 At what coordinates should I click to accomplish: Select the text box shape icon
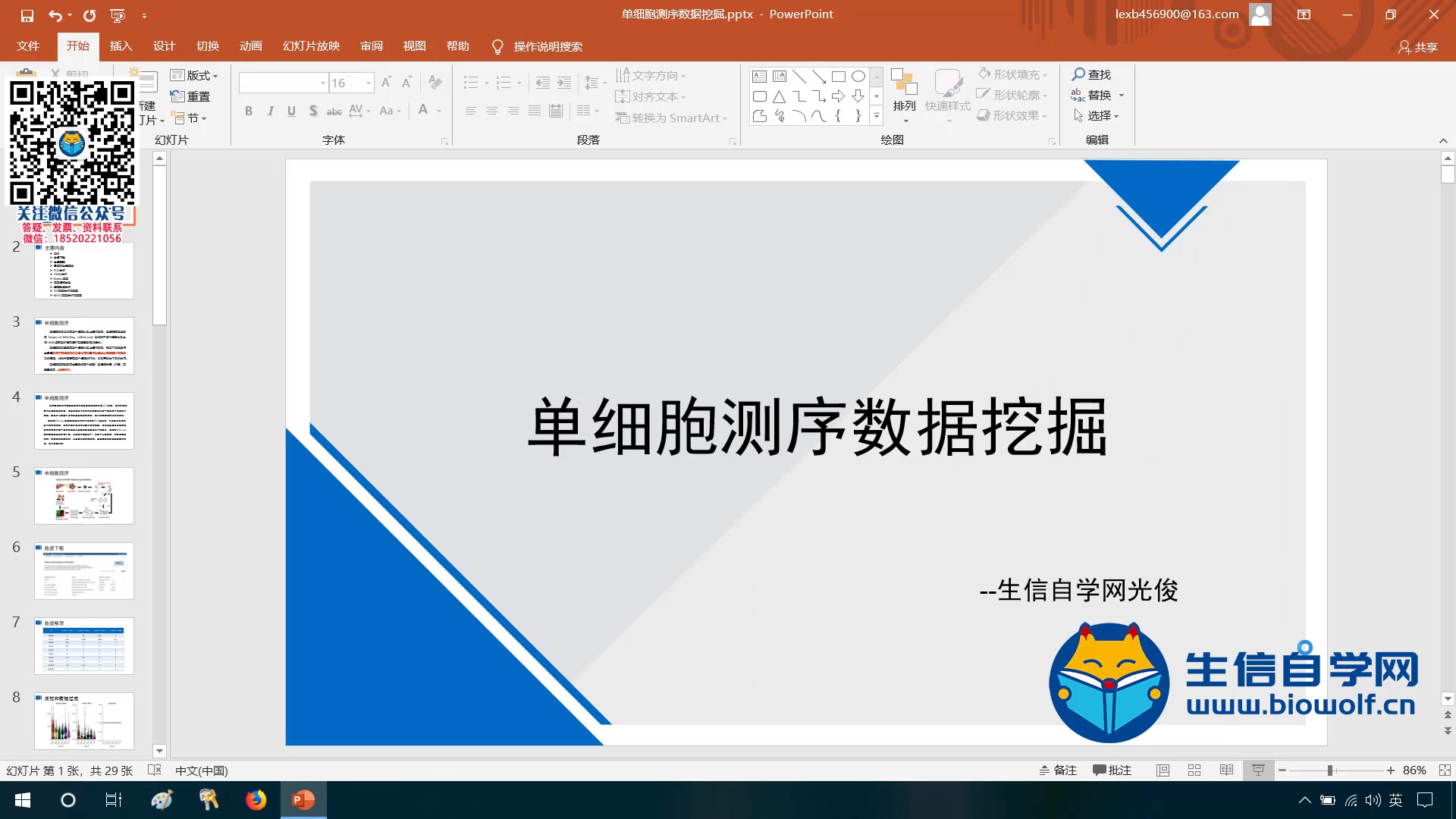click(x=759, y=76)
